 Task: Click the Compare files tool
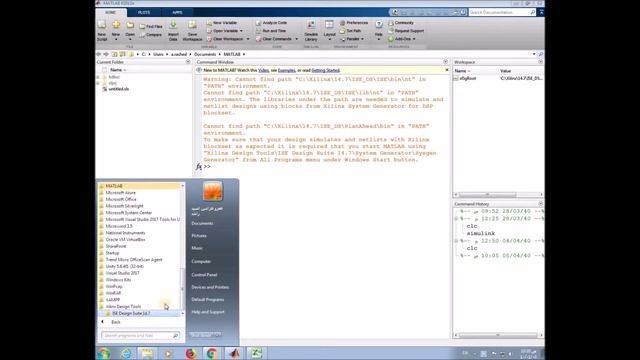click(x=151, y=35)
